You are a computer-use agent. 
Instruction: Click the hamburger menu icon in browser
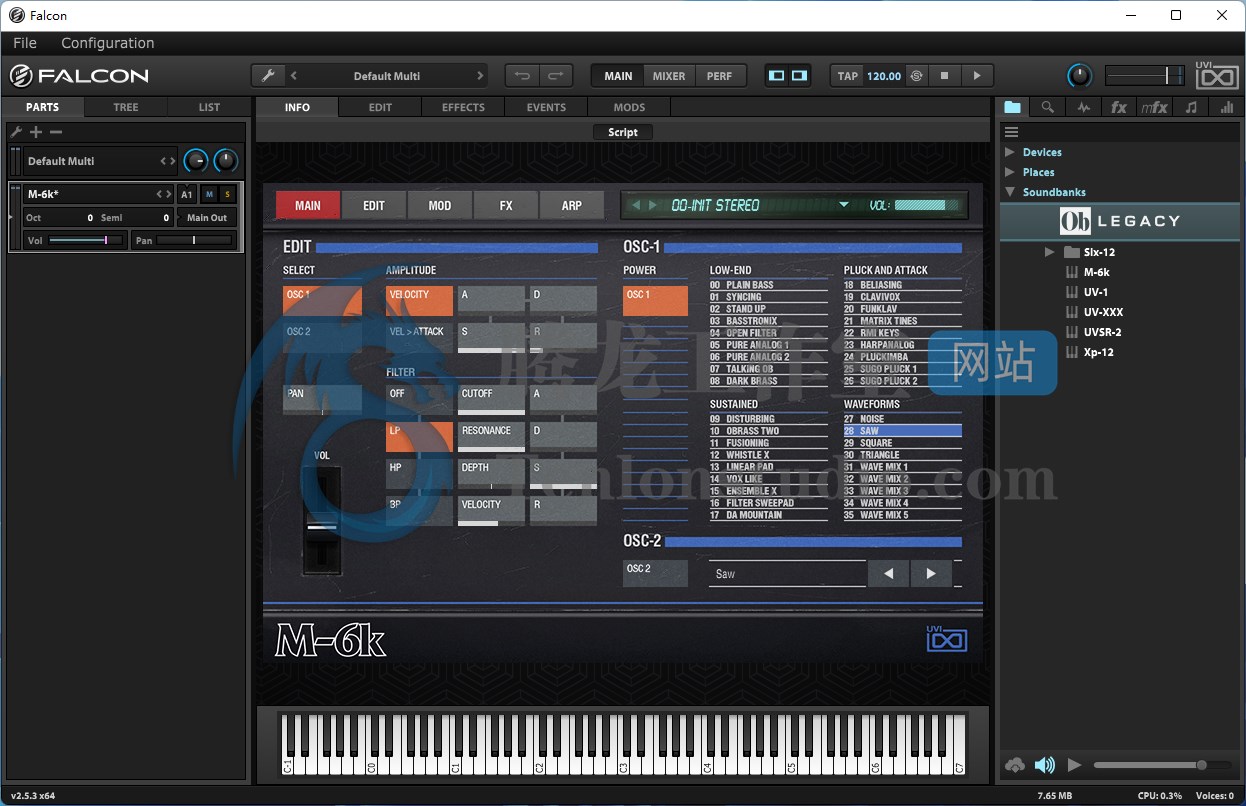click(x=1011, y=132)
